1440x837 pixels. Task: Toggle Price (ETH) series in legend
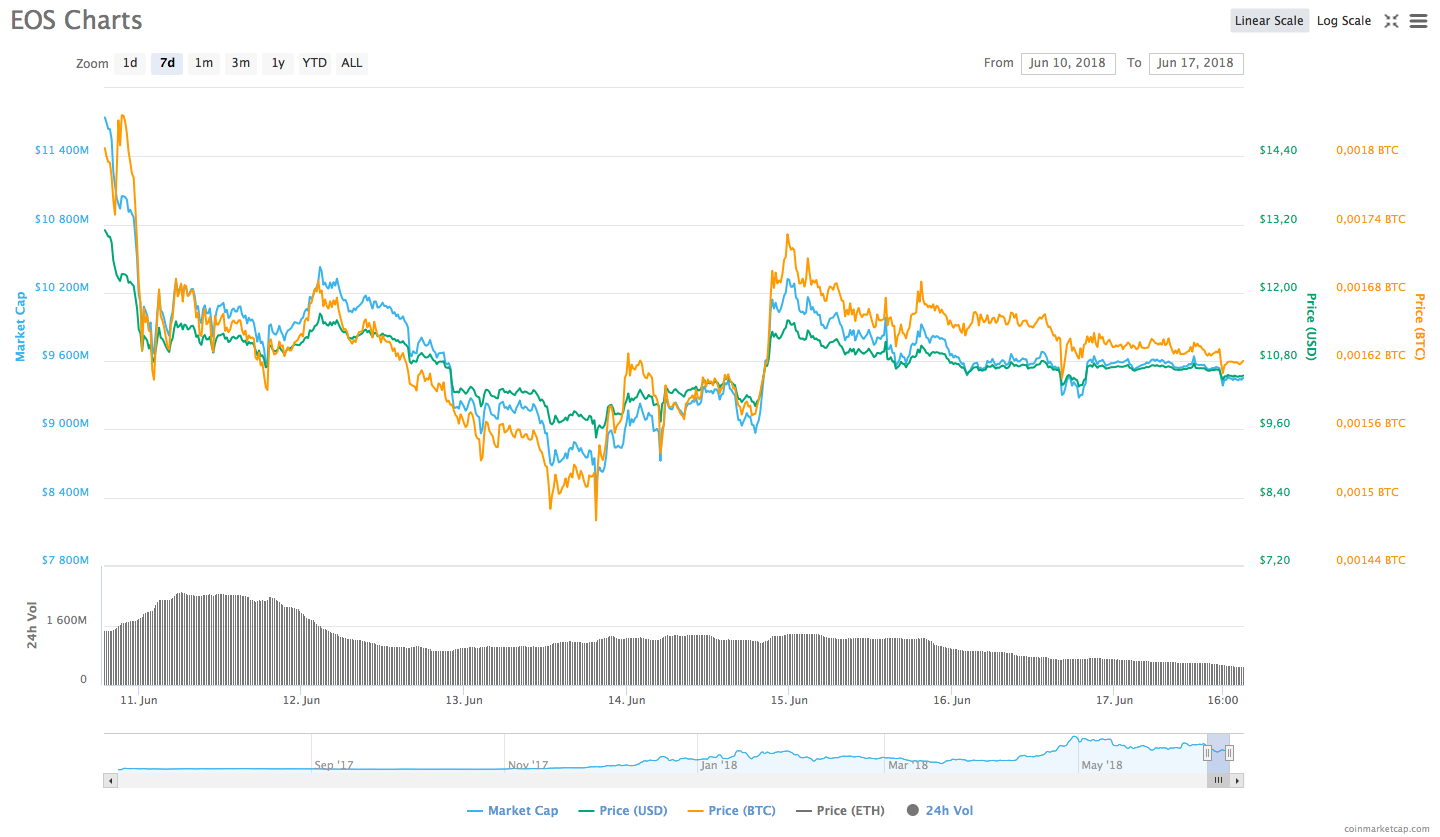840,811
